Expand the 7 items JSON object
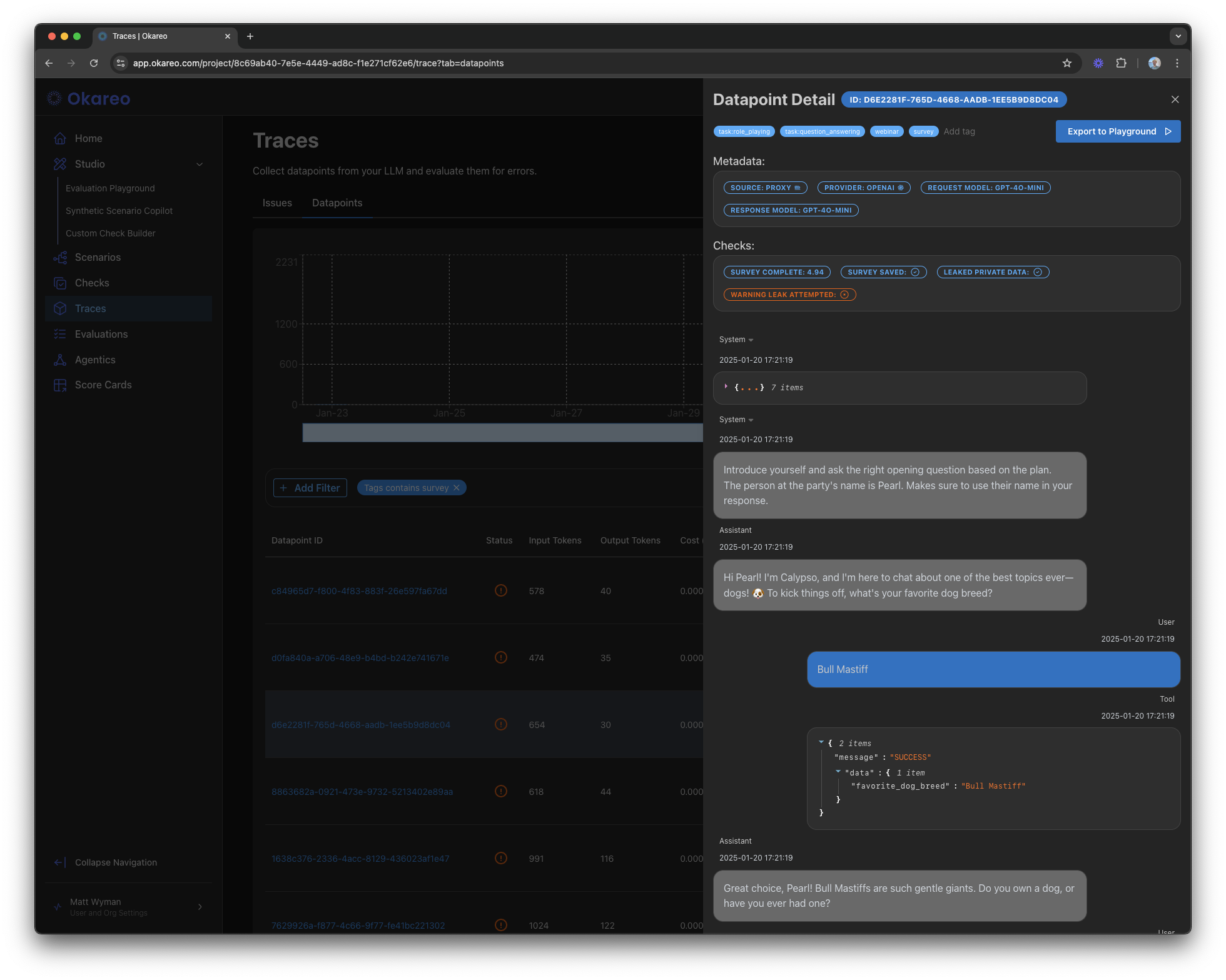This screenshot has width=1226, height=980. click(x=726, y=387)
